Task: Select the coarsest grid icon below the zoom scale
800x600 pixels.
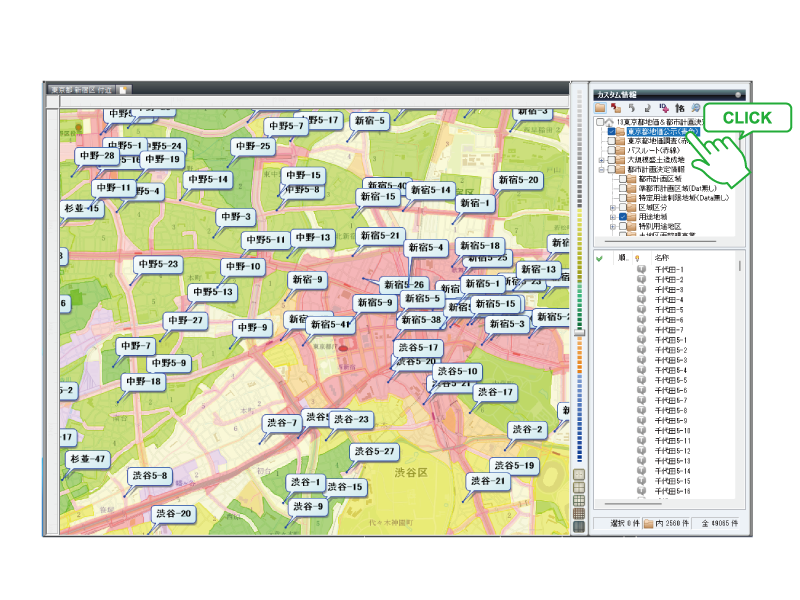Action: click(x=579, y=474)
